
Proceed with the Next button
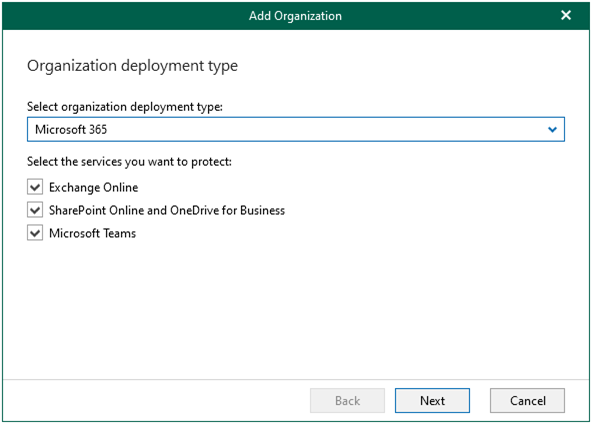432,400
